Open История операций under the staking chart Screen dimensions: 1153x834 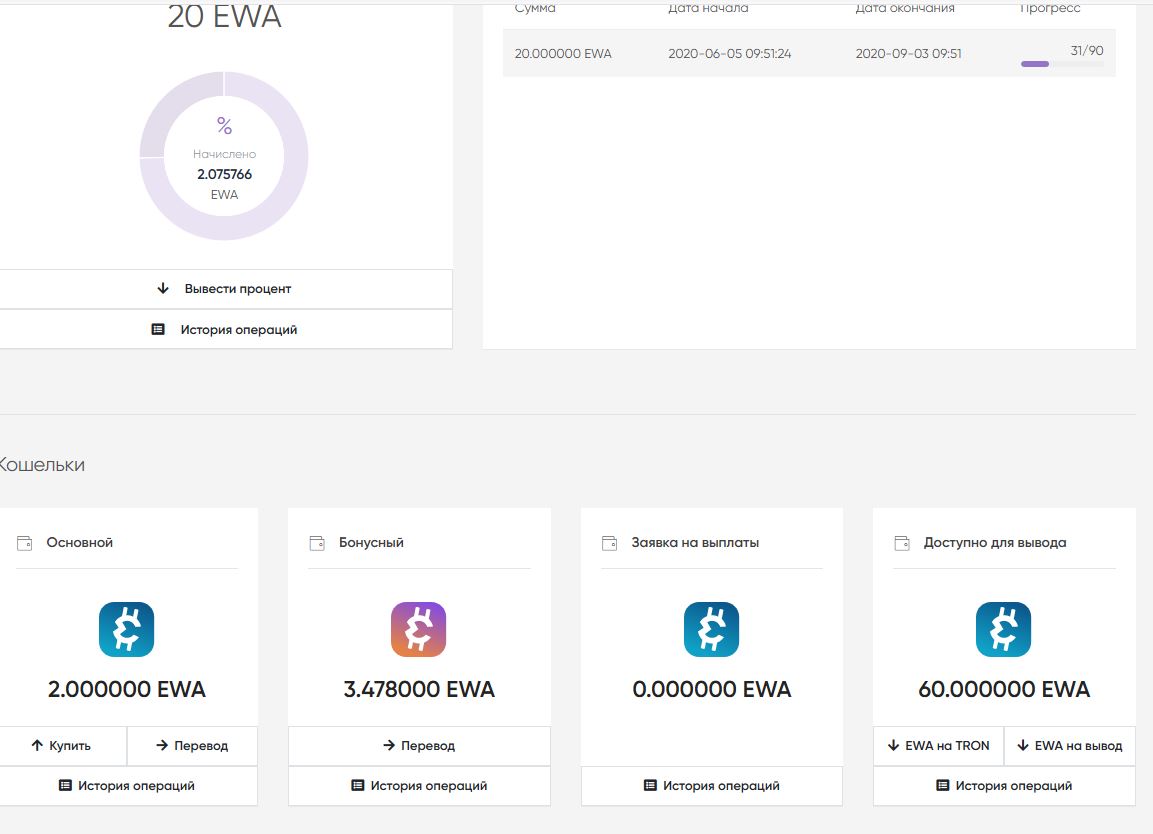click(224, 329)
